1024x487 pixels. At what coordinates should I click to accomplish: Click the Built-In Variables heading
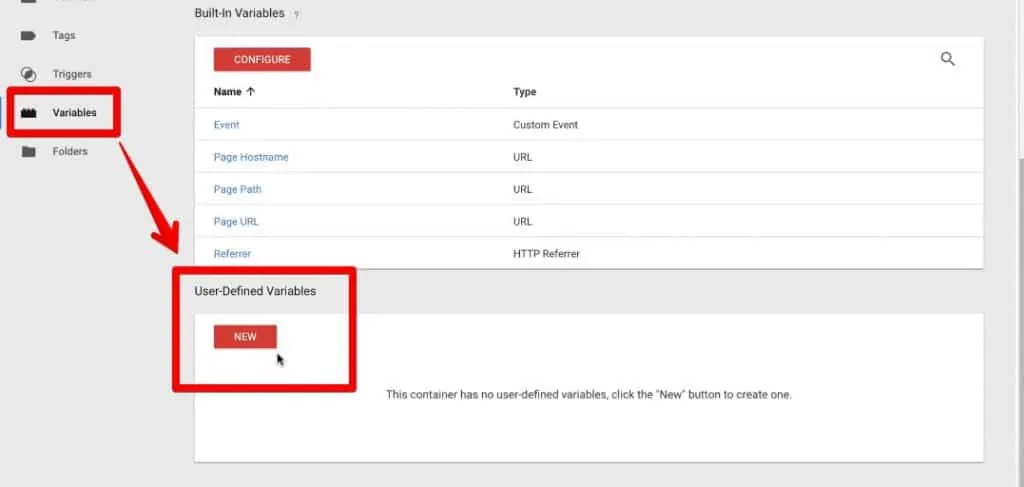(240, 13)
